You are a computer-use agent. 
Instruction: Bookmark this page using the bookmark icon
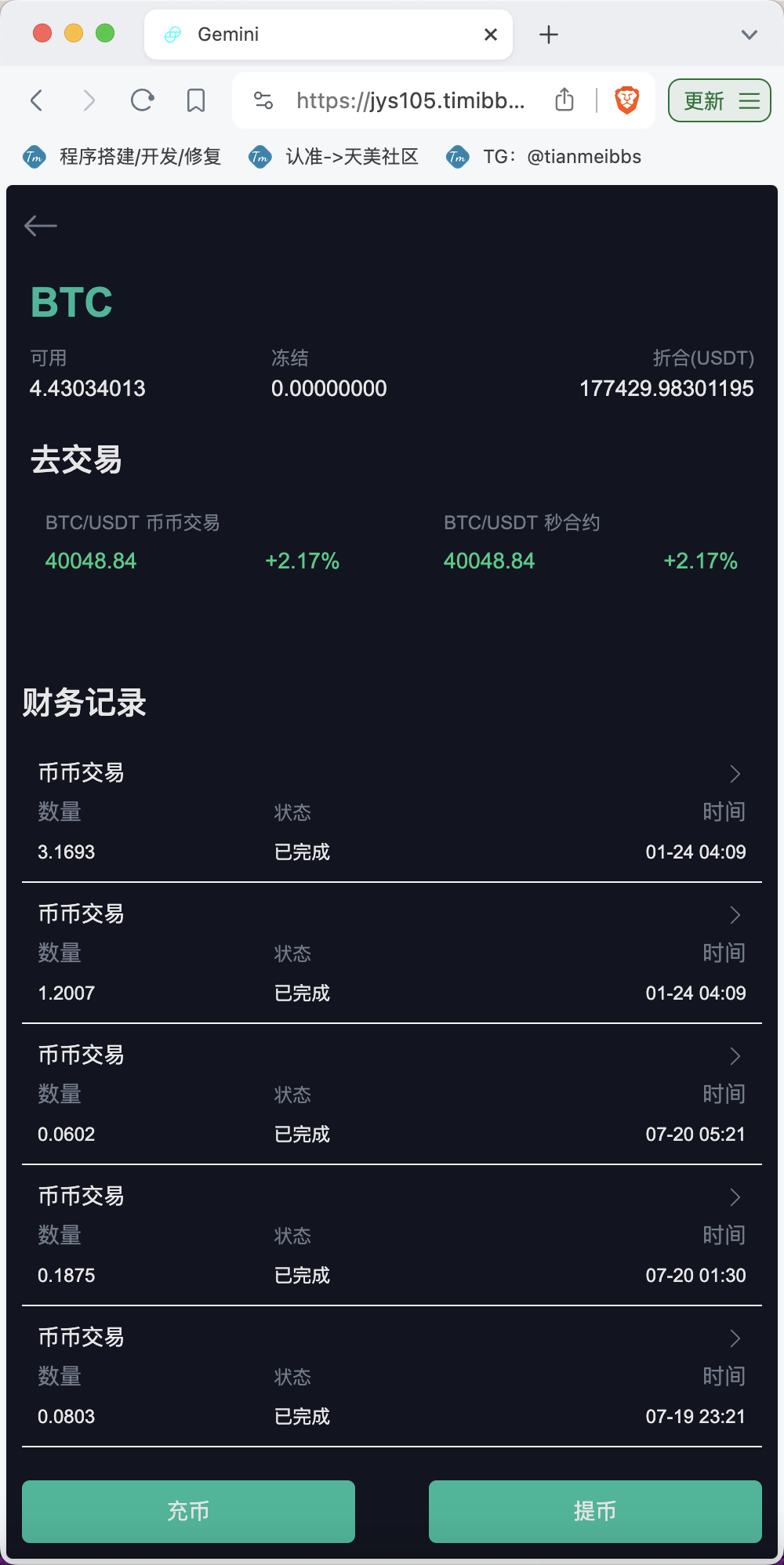coord(196,100)
